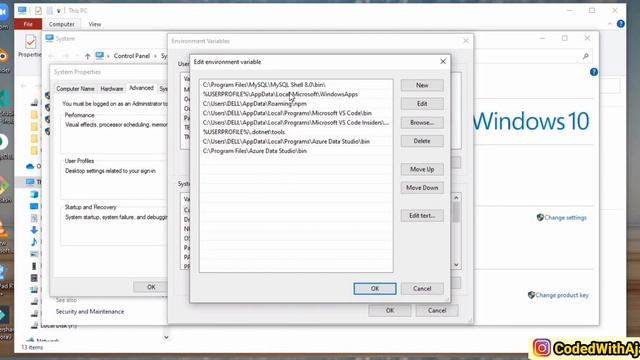Go up one level in System window
Image resolution: width=640 pixels, height=360 pixels.
coord(87,56)
